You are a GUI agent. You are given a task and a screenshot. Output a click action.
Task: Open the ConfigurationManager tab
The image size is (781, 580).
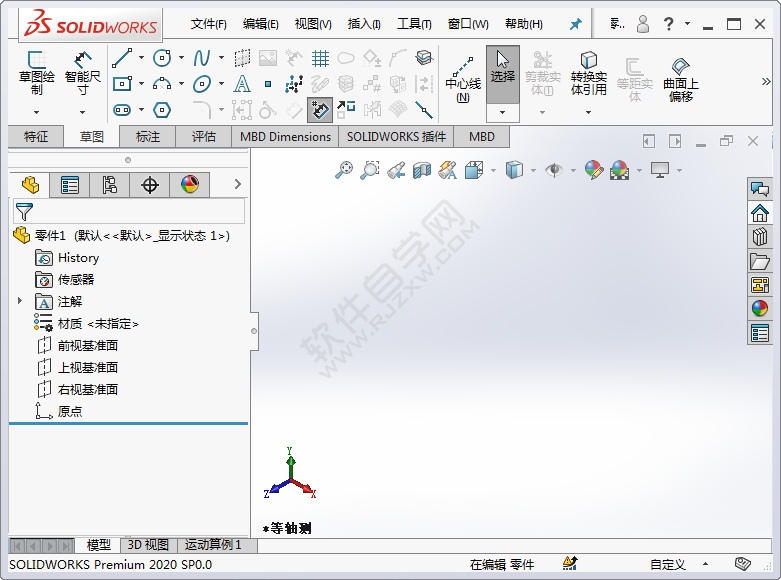click(110, 185)
